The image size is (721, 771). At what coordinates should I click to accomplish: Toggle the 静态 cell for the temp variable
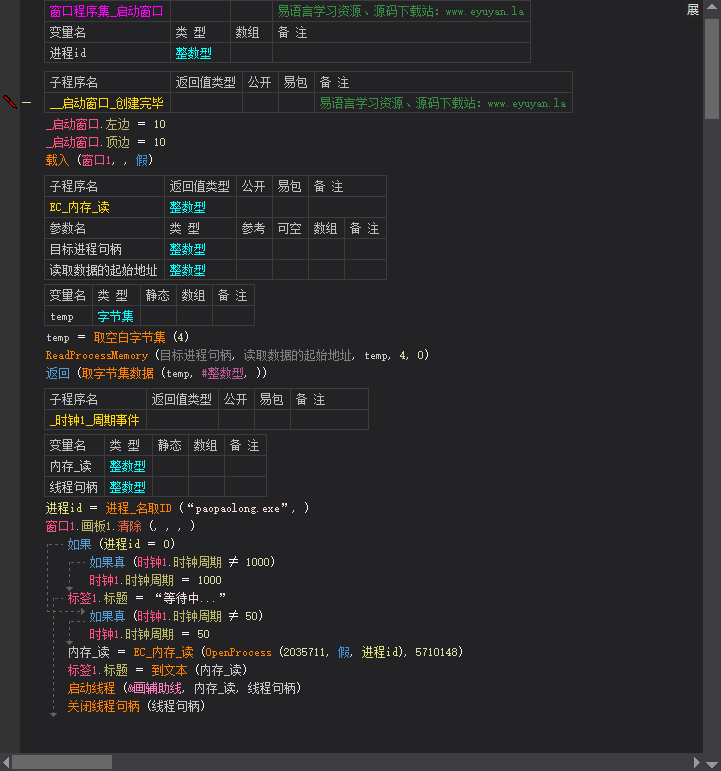tap(158, 316)
